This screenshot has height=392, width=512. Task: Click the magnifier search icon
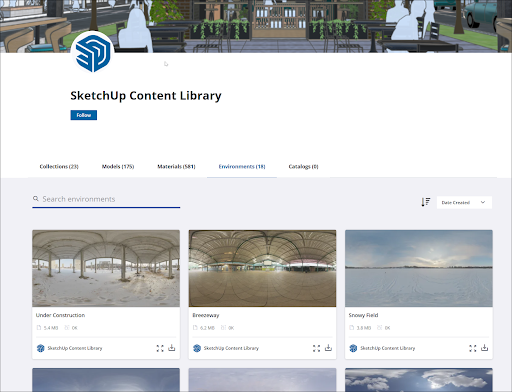pyautogui.click(x=36, y=199)
